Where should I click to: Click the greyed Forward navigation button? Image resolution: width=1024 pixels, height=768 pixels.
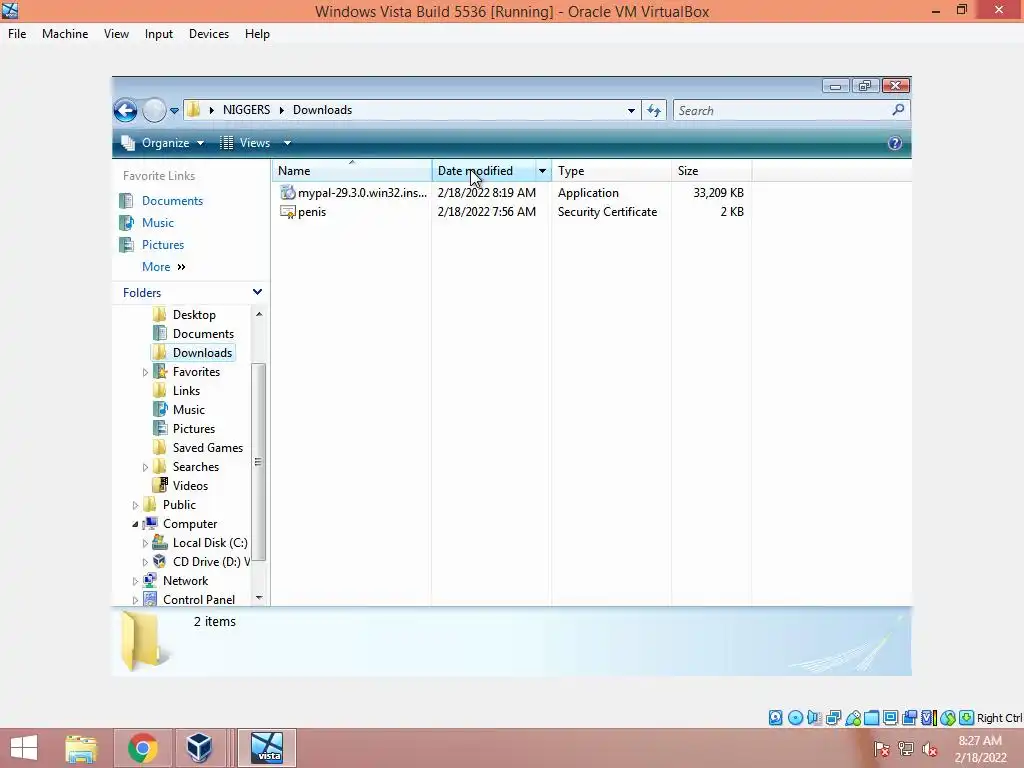154,110
